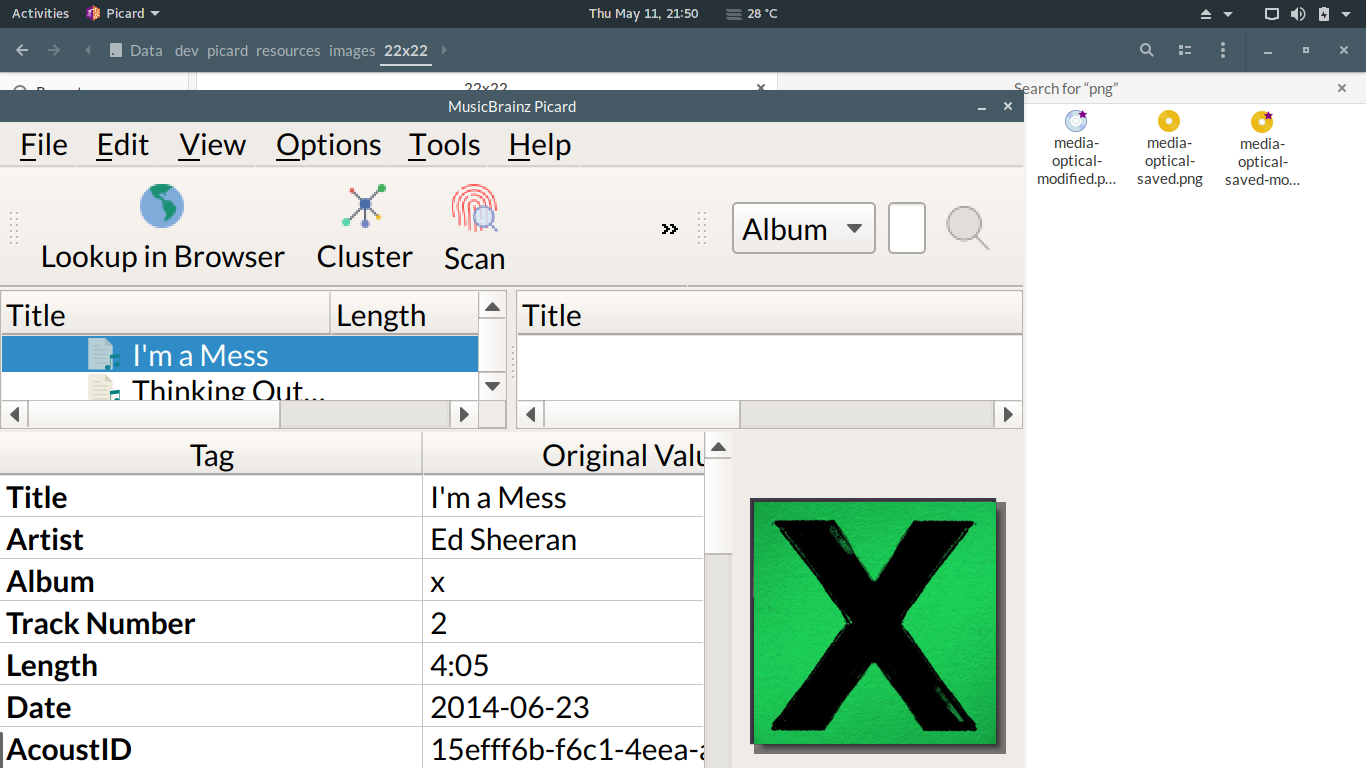Toggle file manager list/grid view

coord(1185,50)
